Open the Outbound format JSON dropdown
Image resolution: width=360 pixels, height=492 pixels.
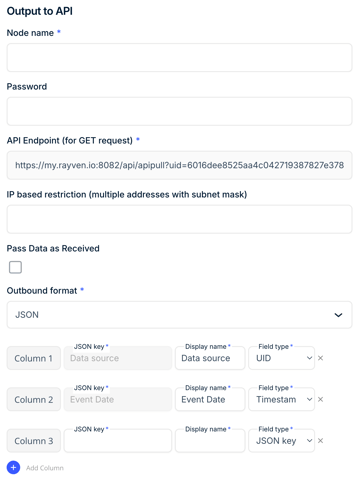[179, 315]
